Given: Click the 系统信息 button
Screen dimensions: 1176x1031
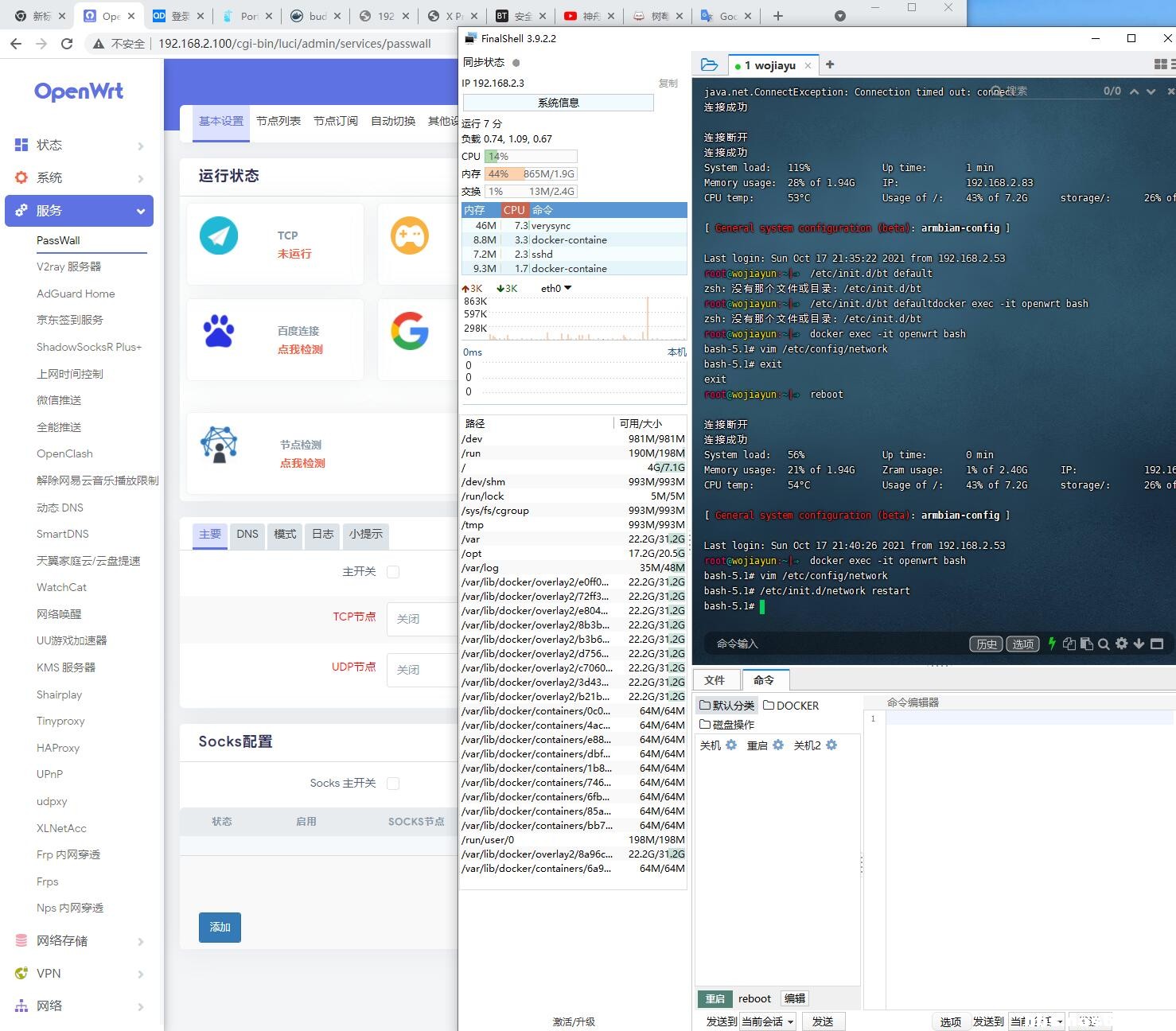Looking at the screenshot, I should pos(558,103).
